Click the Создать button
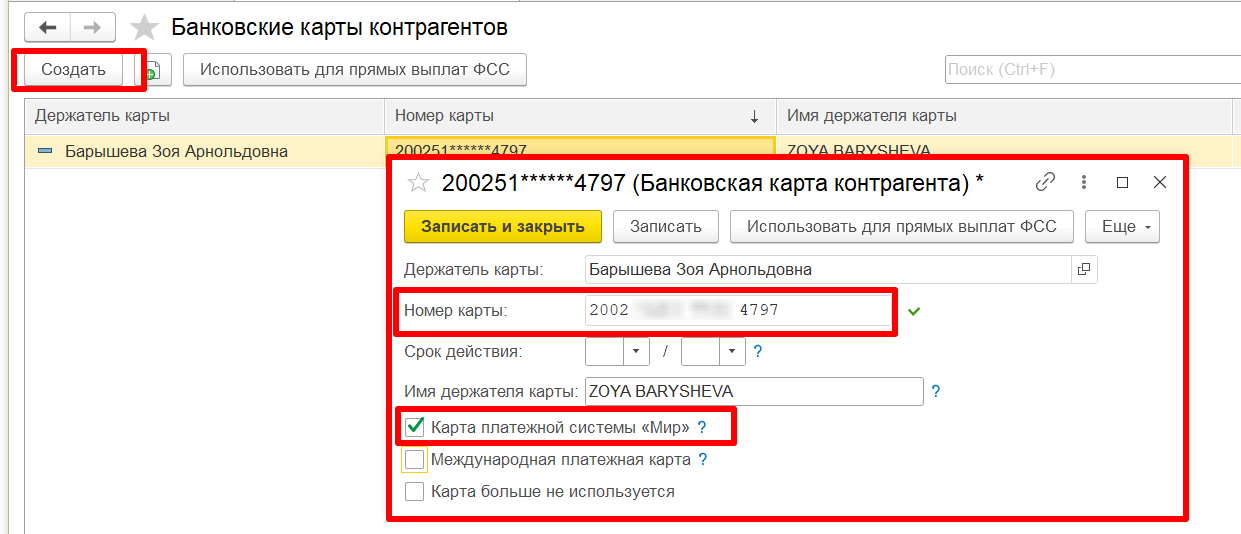Viewport: 1241px width, 534px height. pos(73,70)
